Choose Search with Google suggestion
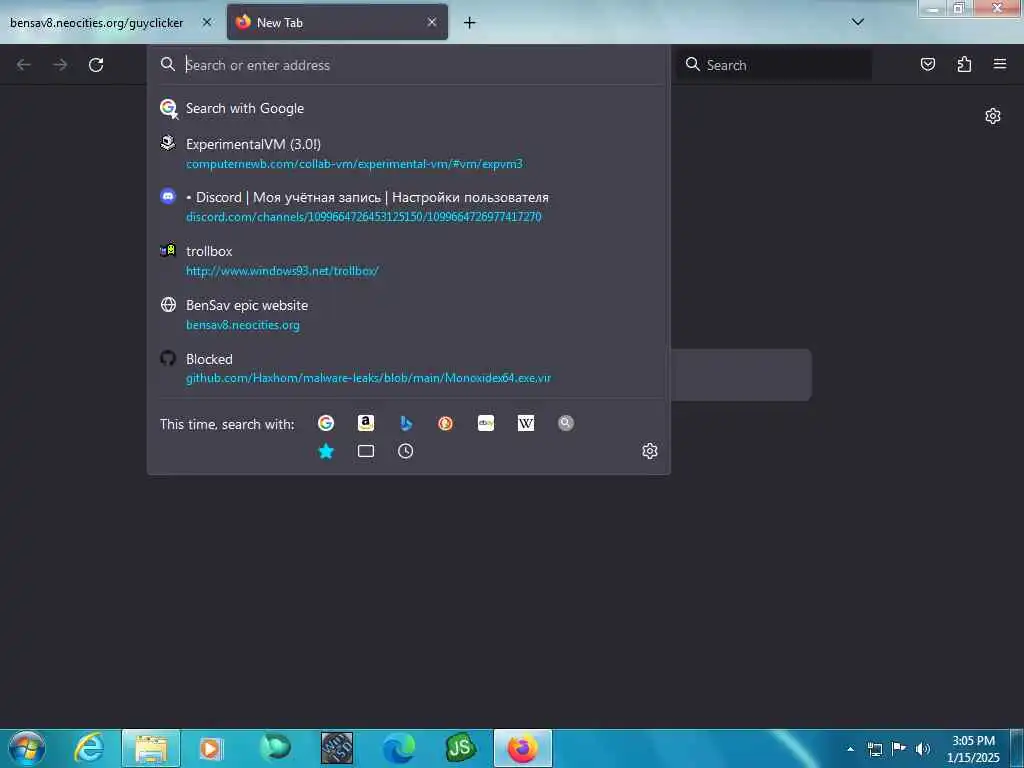Screen dimensions: 1024x768 coord(409,108)
